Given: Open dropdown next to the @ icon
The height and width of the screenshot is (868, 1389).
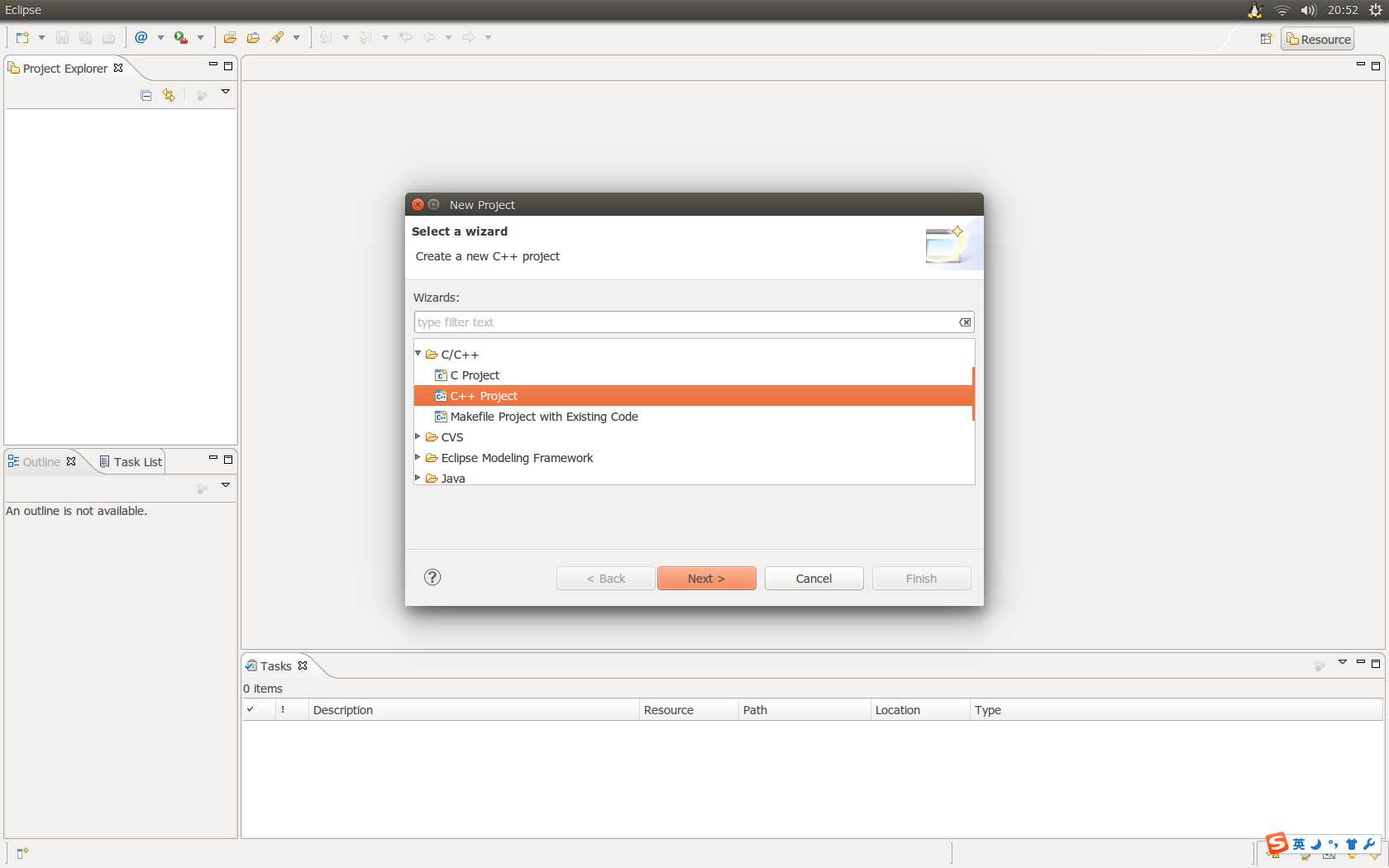Looking at the screenshot, I should pyautogui.click(x=160, y=38).
